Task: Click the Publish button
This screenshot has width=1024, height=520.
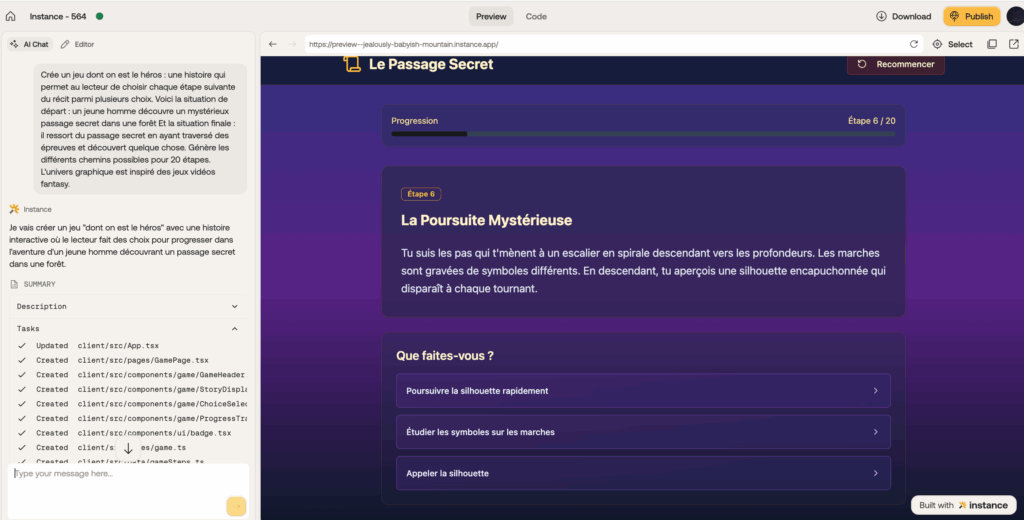Action: point(971,16)
